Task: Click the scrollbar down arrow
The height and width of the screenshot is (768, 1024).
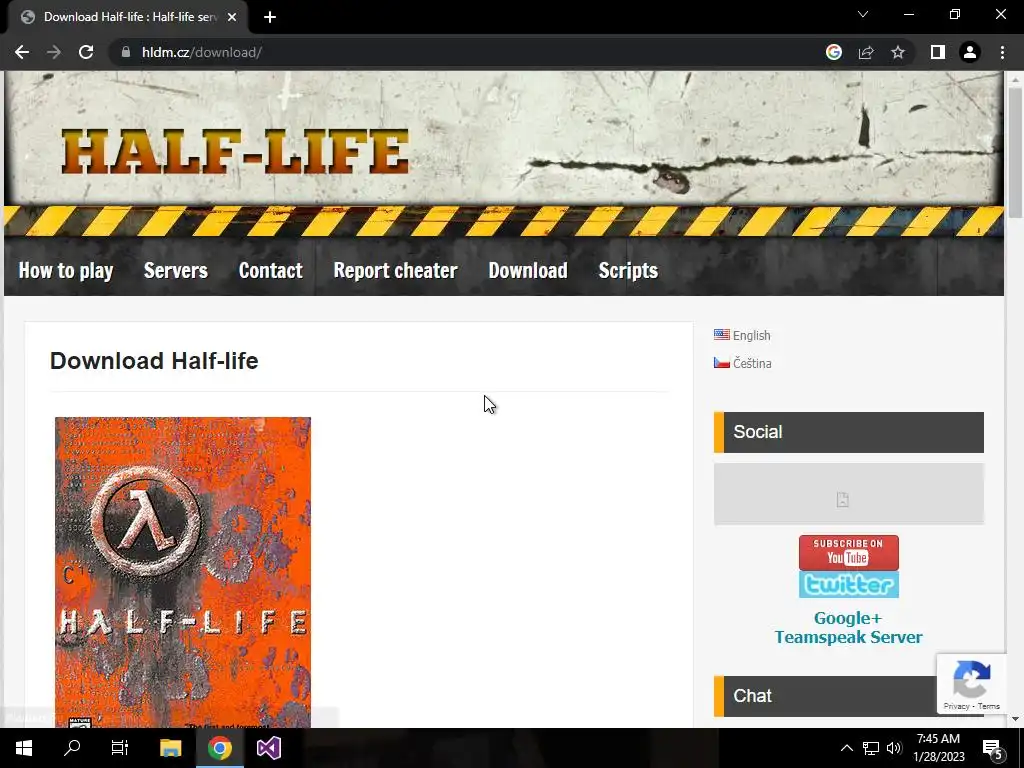Action: 1015,719
